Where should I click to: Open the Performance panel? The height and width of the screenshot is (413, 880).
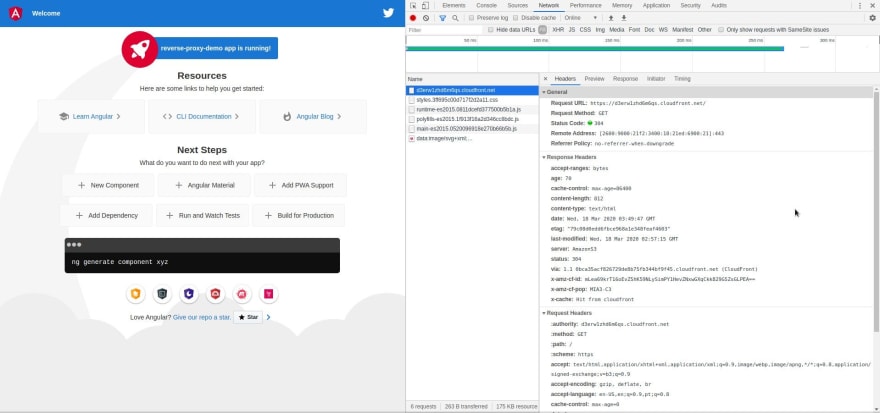[585, 6]
